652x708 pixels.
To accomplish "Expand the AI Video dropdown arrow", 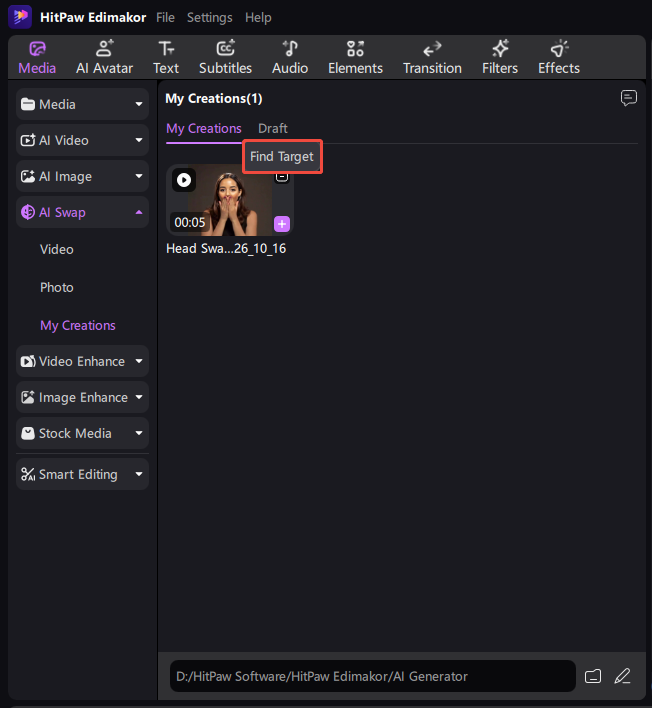I will [139, 140].
